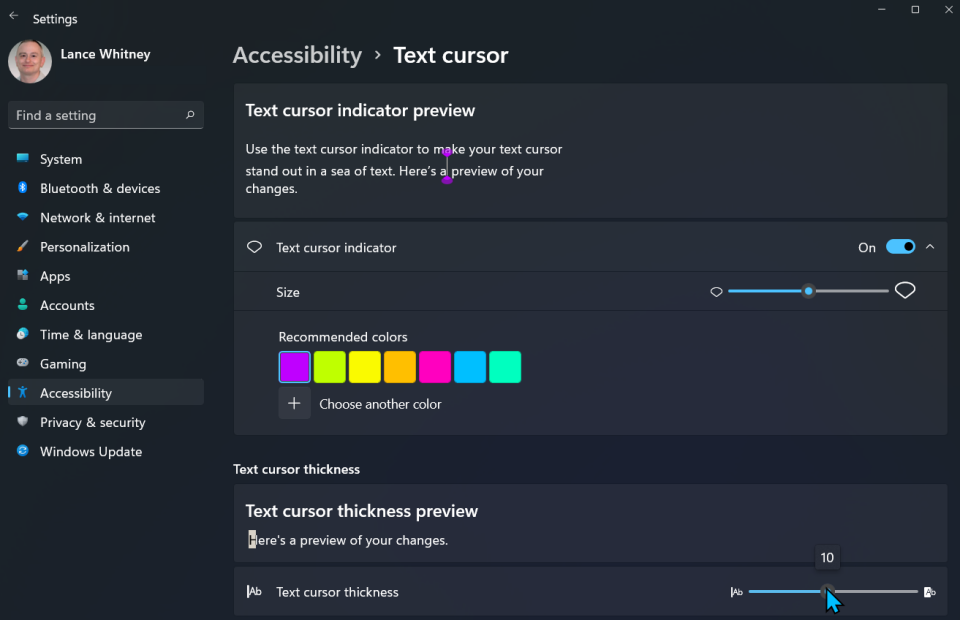Image resolution: width=960 pixels, height=620 pixels.
Task: Click Choose another color
Action: coord(380,403)
